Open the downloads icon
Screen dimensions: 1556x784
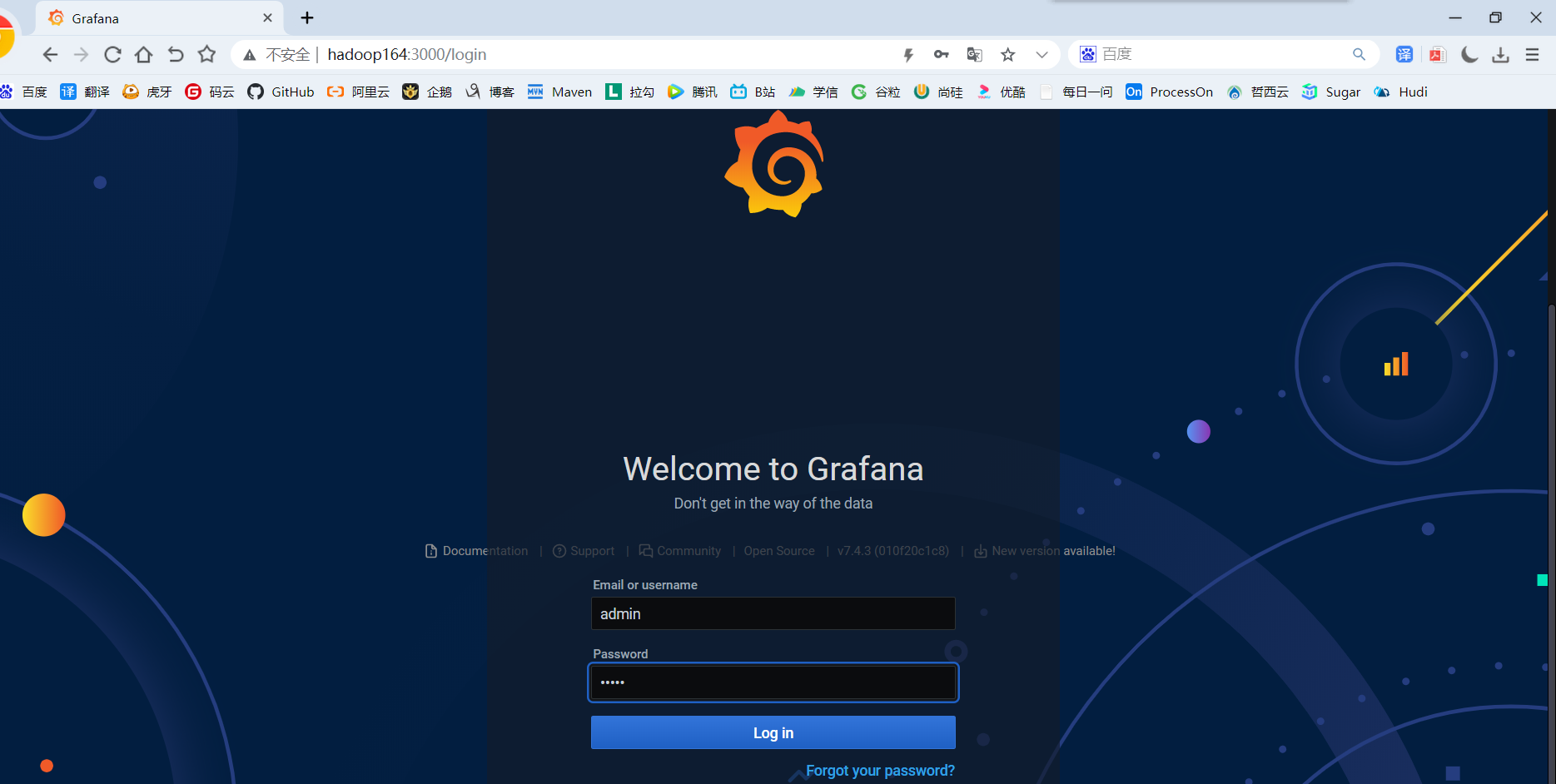(x=1501, y=55)
